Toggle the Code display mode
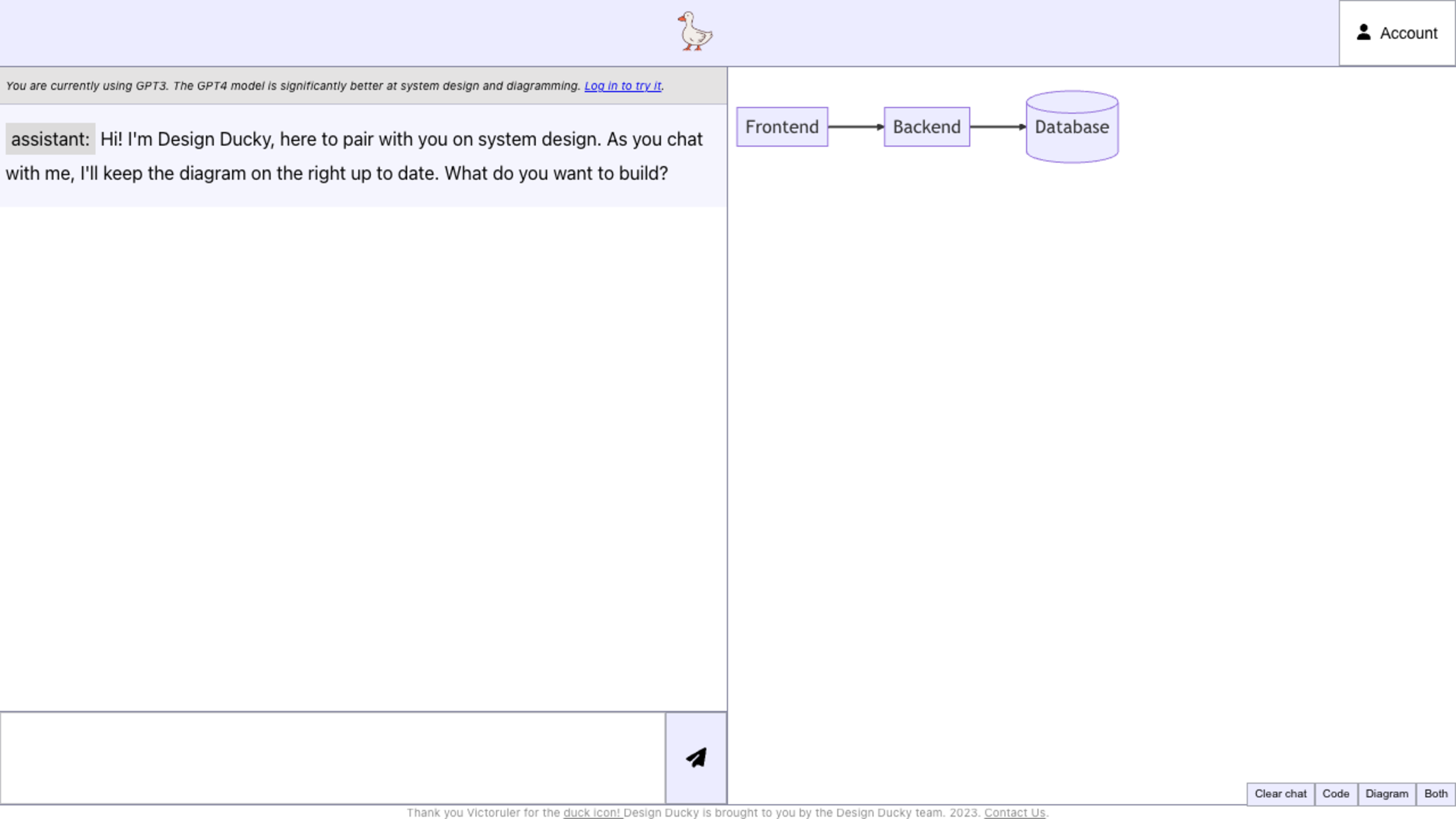Viewport: 1456px width, 819px height. pos(1336,793)
